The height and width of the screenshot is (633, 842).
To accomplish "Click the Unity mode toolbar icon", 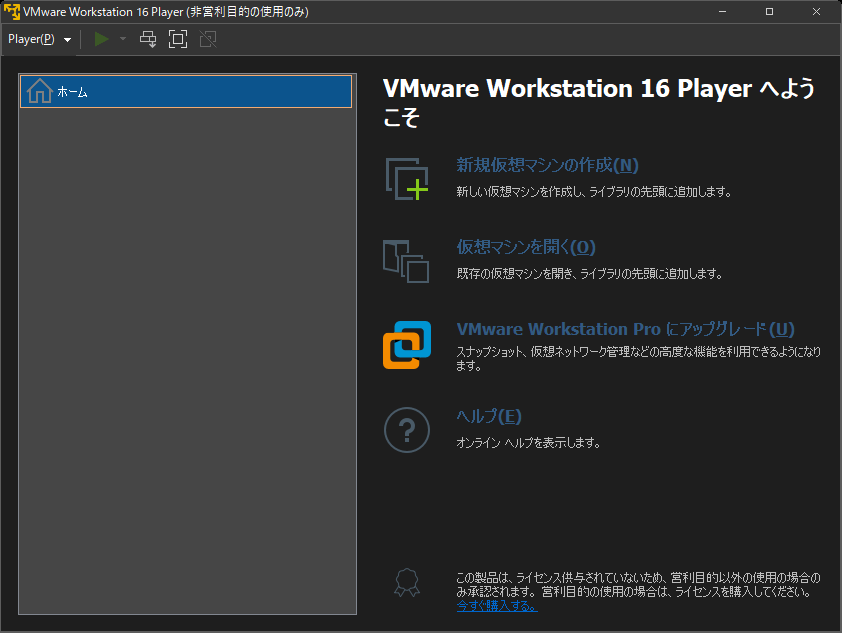I will point(208,39).
